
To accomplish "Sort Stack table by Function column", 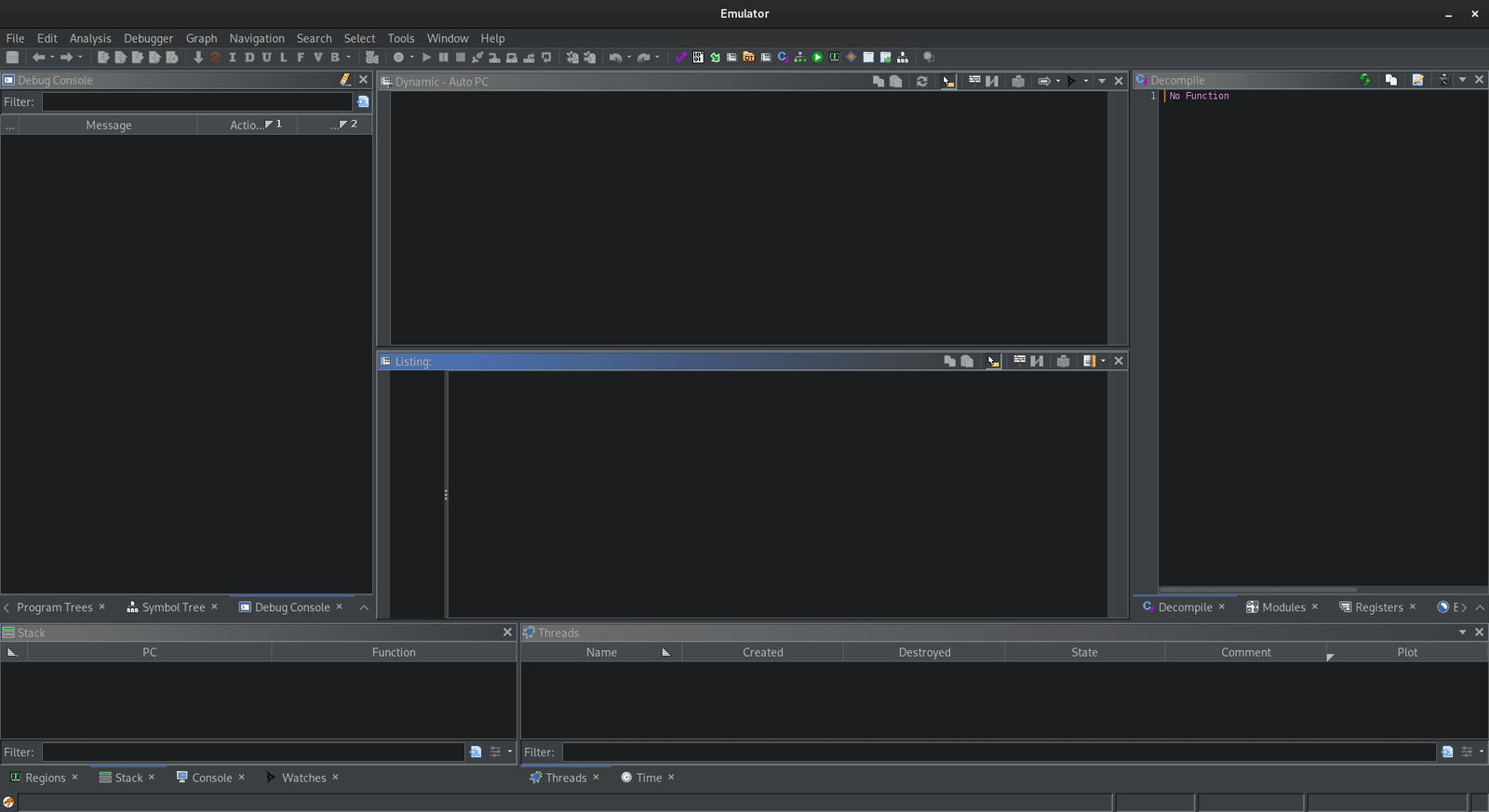I will pyautogui.click(x=394, y=653).
